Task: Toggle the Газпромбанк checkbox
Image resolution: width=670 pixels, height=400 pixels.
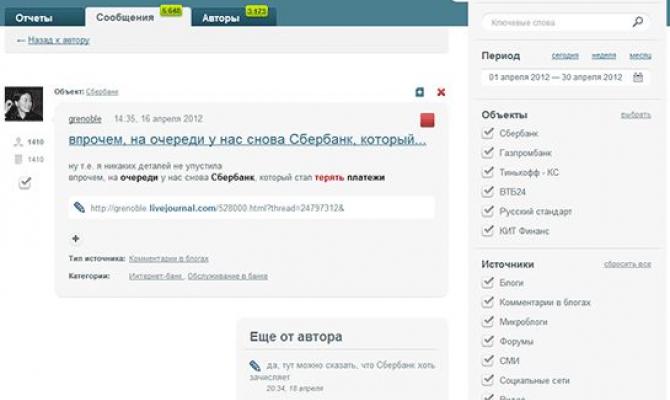Action: [x=488, y=153]
